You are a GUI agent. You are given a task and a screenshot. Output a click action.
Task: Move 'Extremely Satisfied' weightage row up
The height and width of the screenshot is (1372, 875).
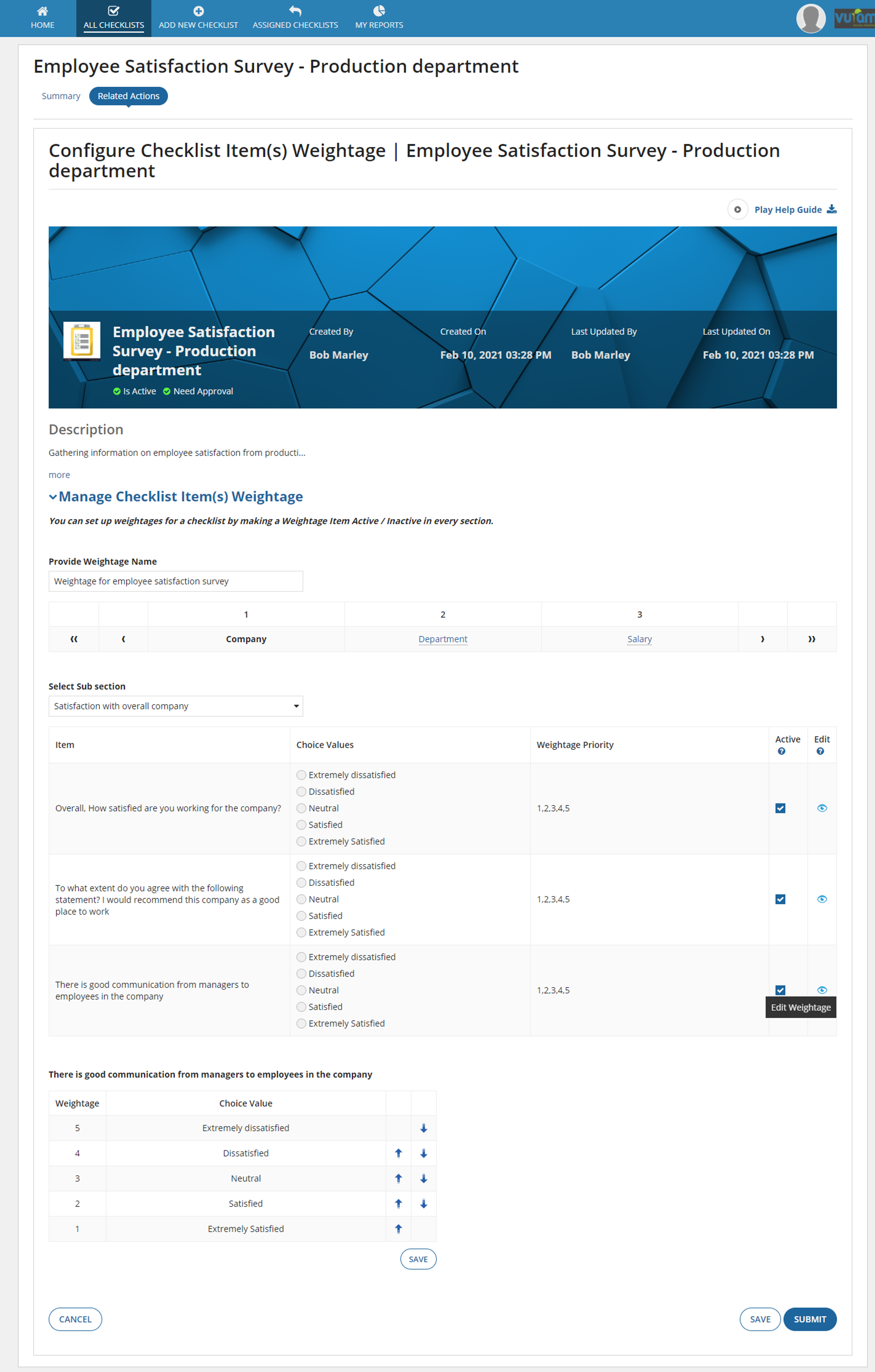click(x=398, y=1228)
